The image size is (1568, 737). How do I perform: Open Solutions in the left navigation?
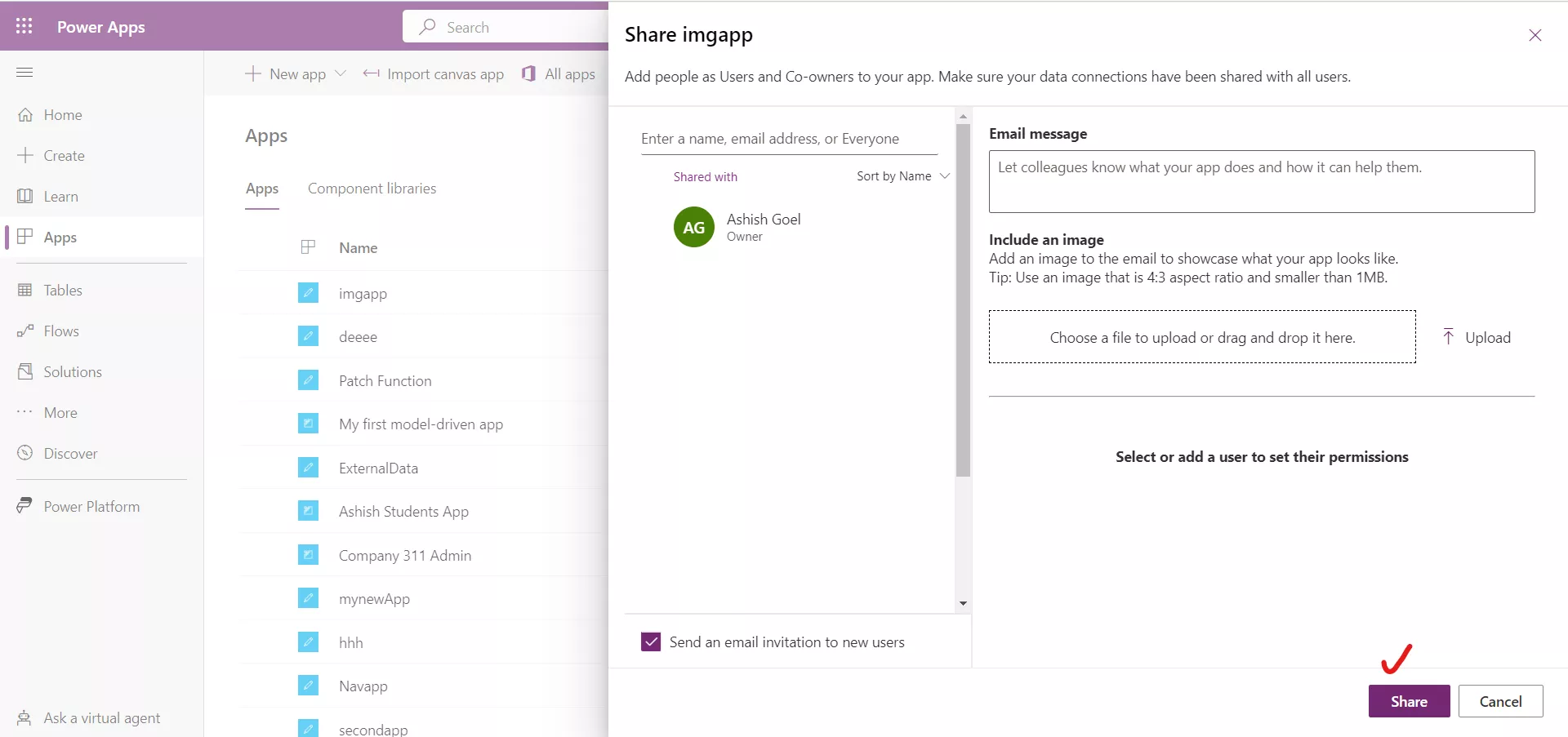click(72, 372)
